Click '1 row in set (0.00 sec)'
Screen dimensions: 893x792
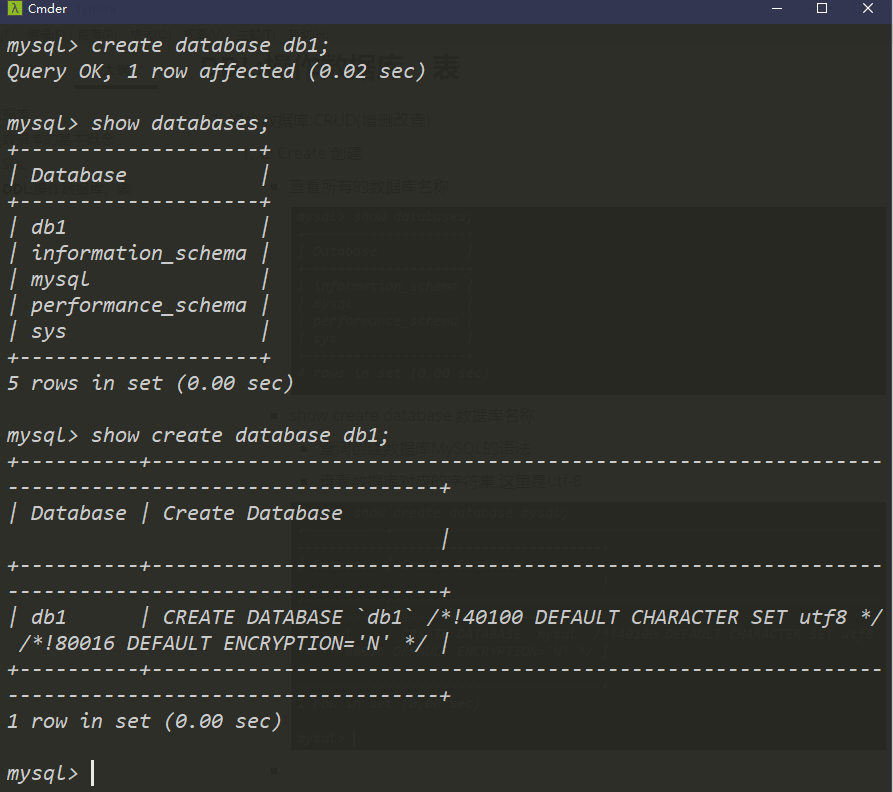tap(144, 722)
